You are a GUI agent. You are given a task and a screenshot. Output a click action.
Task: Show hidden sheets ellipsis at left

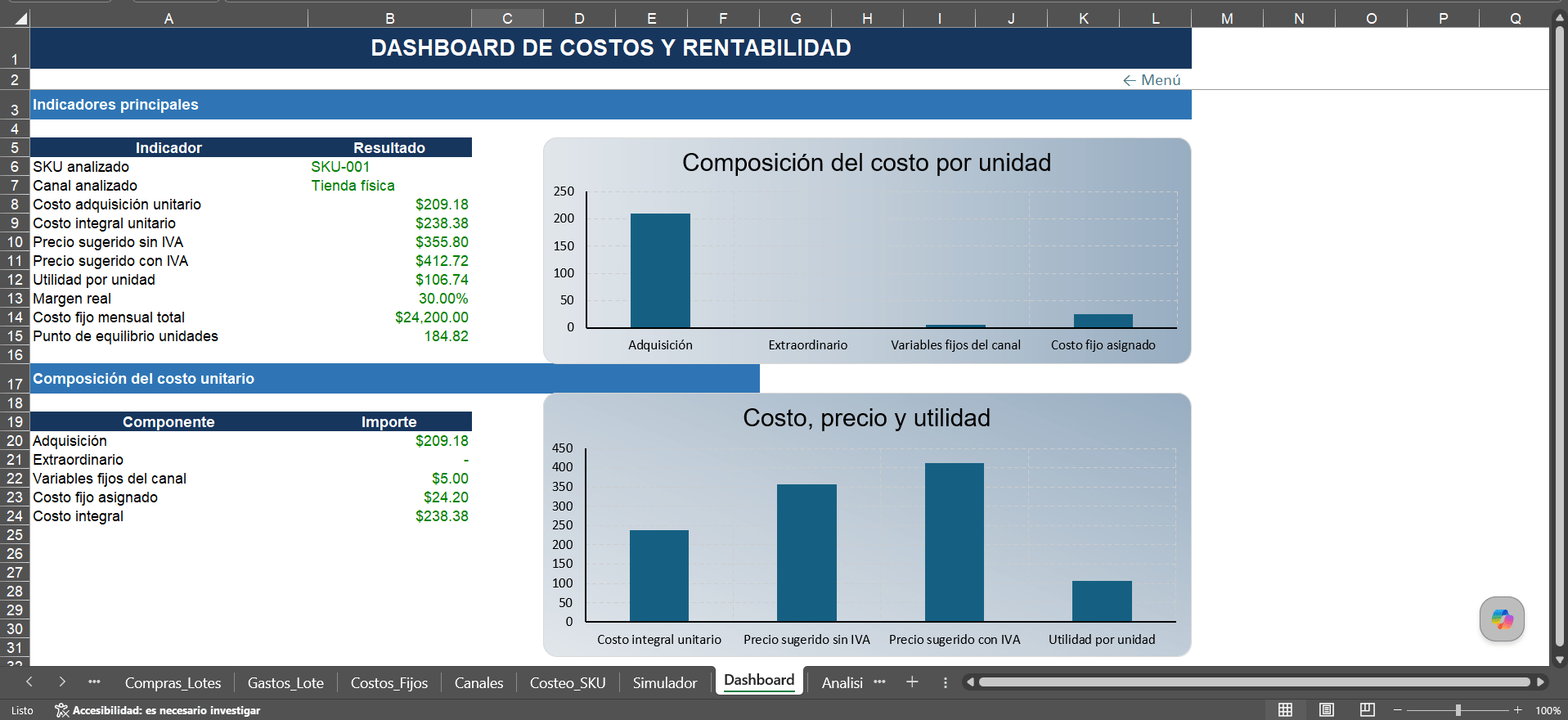[94, 682]
